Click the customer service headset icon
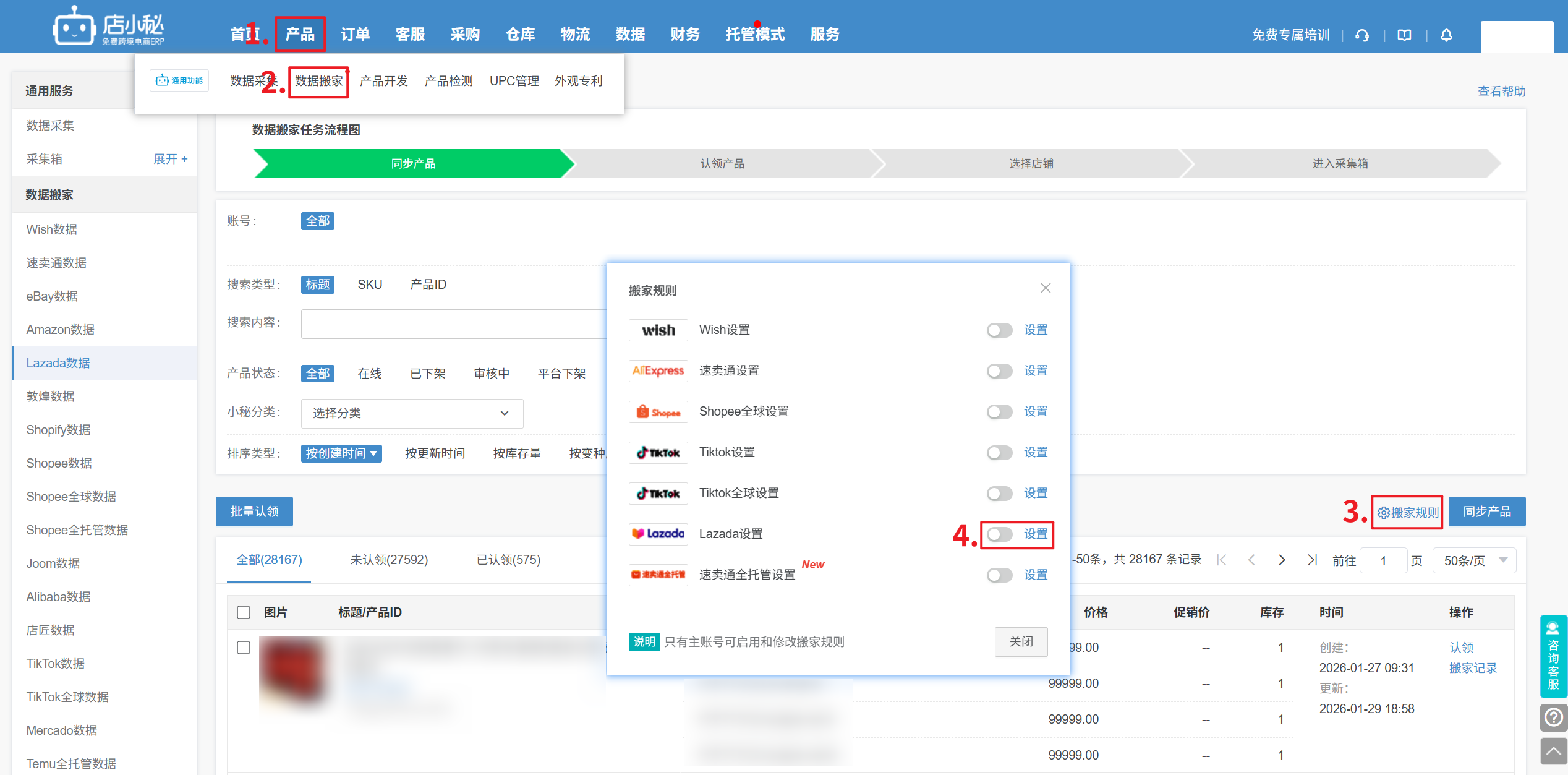 tap(1361, 35)
